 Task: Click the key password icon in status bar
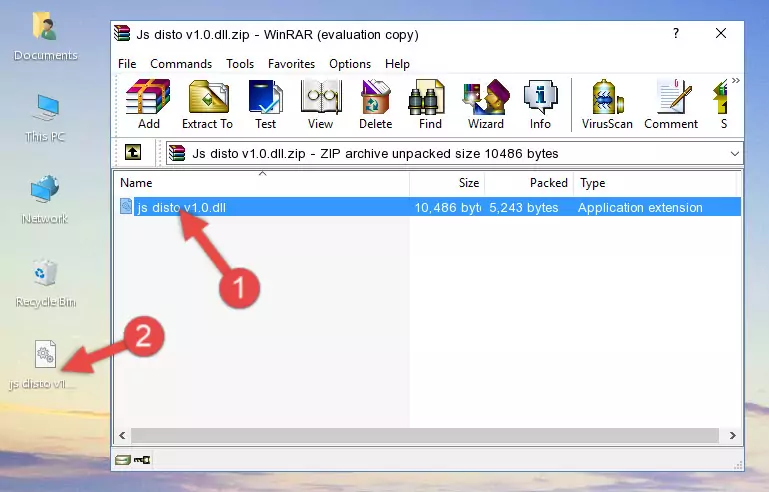click(x=142, y=460)
